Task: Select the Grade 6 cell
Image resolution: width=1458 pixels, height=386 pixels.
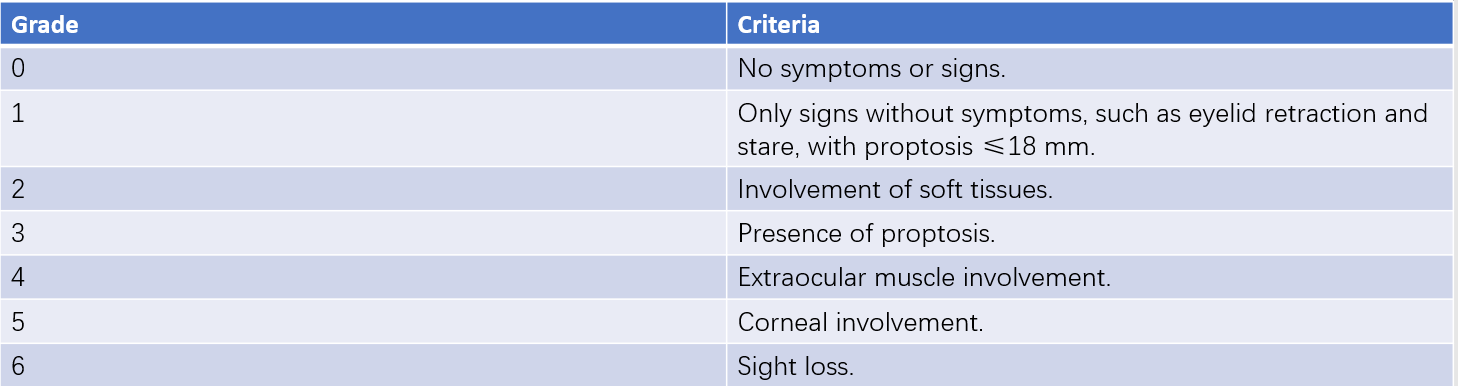Action: (x=363, y=365)
